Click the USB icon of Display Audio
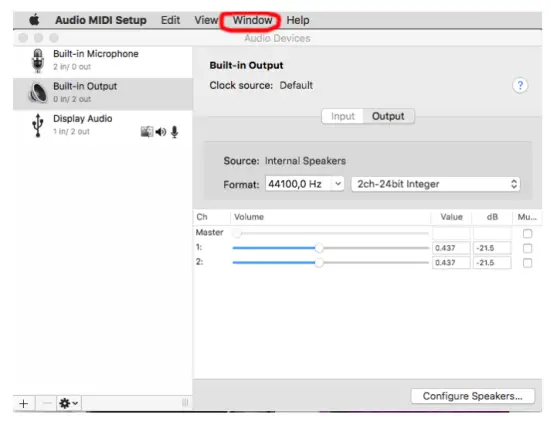The height and width of the screenshot is (425, 550). click(38, 125)
